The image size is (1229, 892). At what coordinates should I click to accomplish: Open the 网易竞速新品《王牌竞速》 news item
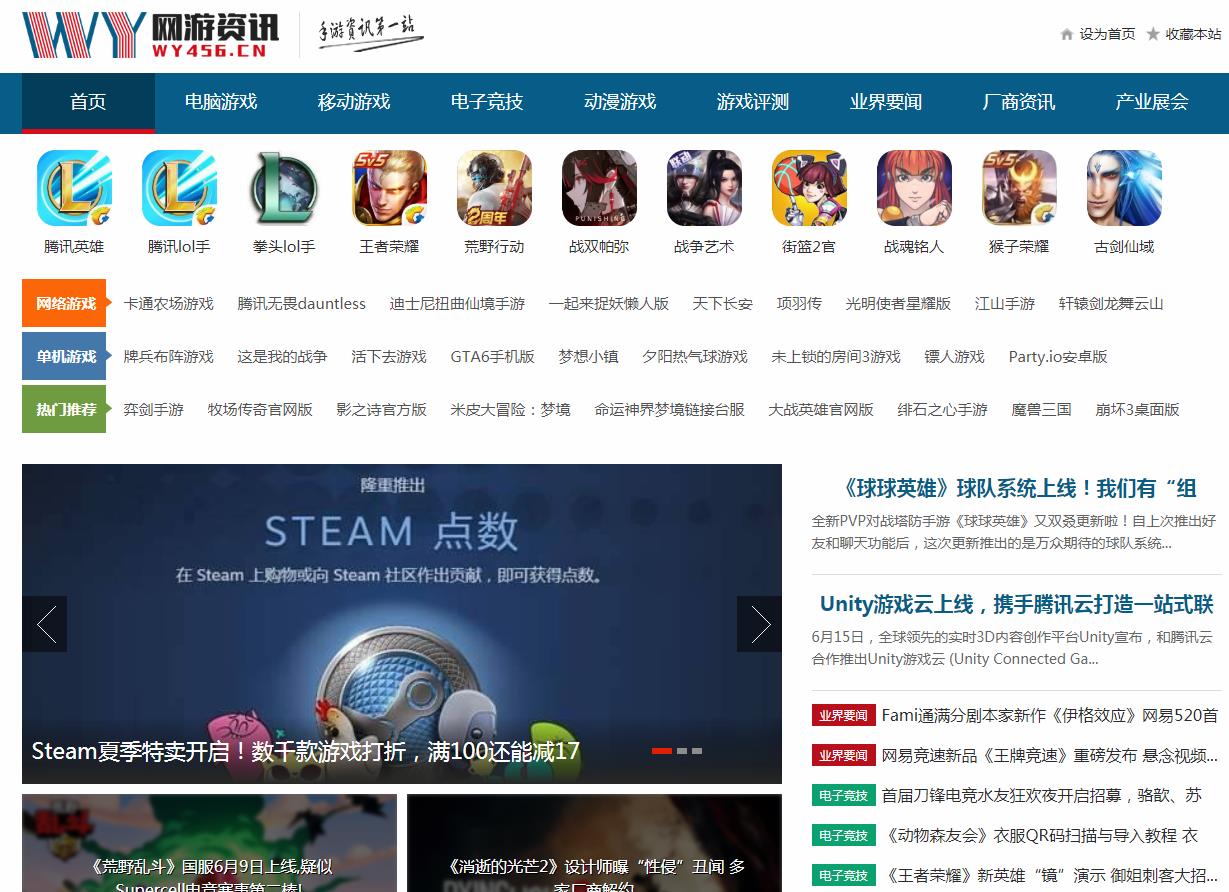tap(1050, 755)
